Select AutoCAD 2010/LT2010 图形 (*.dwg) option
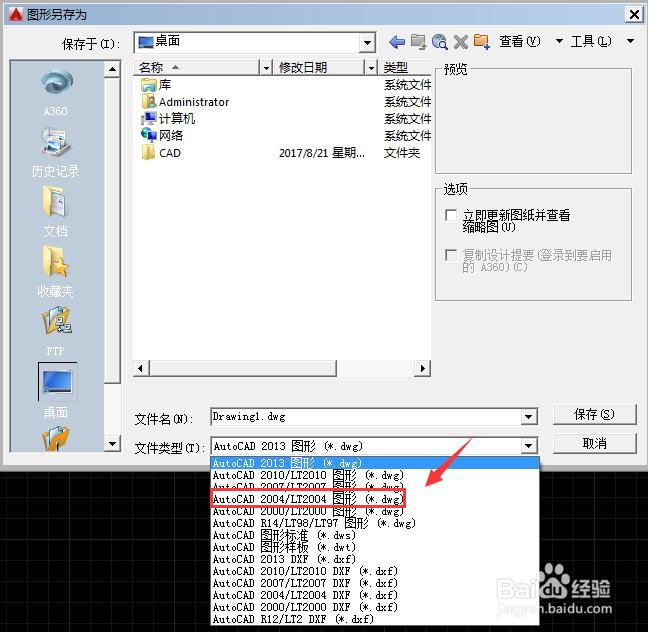This screenshot has height=632, width=648. pos(375,475)
